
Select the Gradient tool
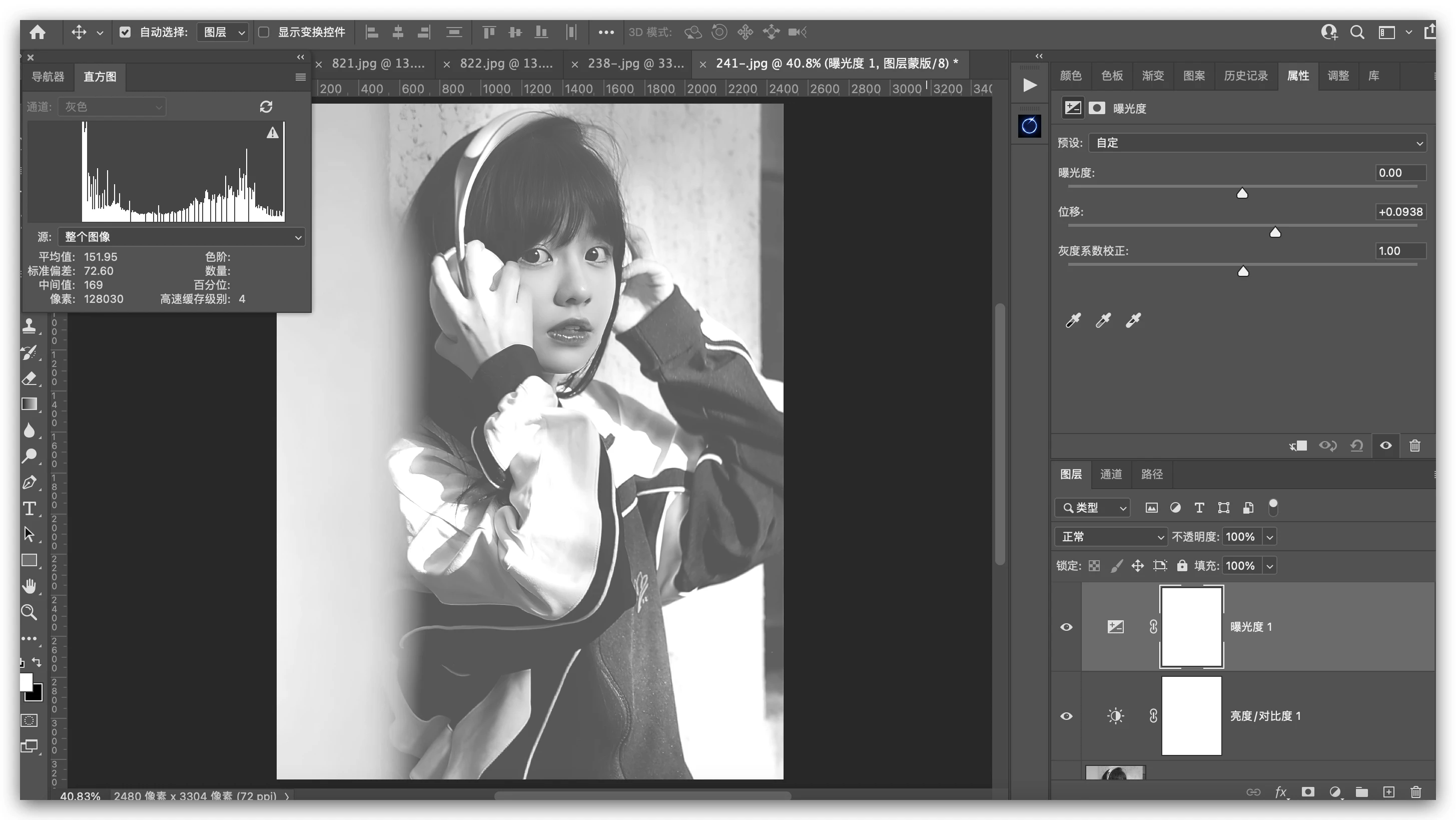tap(30, 404)
